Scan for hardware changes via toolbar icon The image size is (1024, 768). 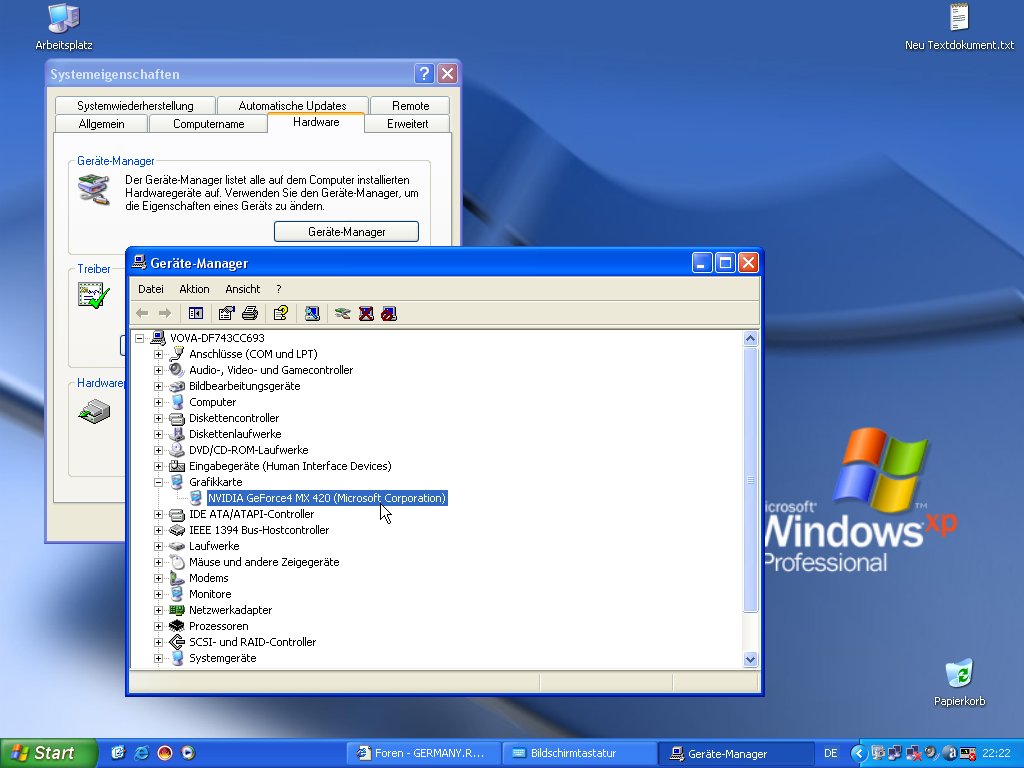[312, 313]
